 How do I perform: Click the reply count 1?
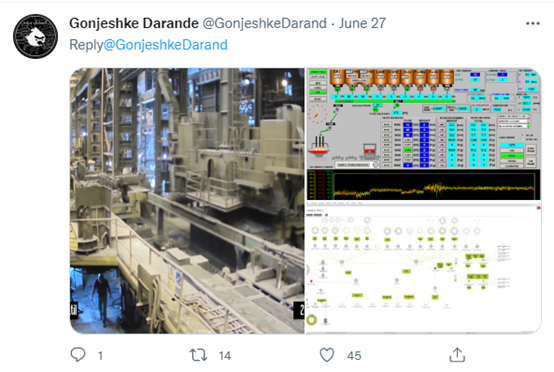(x=100, y=355)
